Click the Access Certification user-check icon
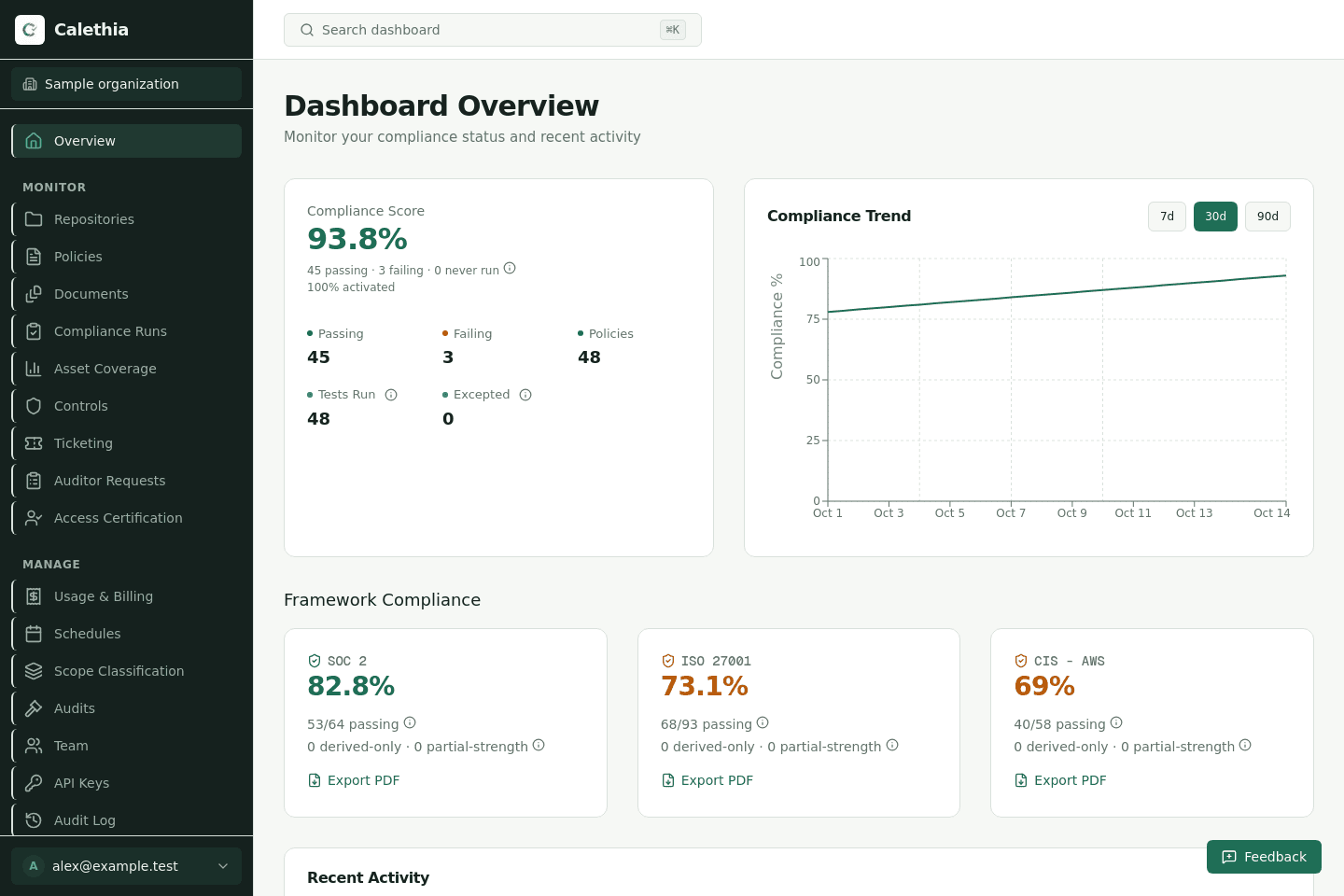This screenshot has height=896, width=1344. point(34,518)
